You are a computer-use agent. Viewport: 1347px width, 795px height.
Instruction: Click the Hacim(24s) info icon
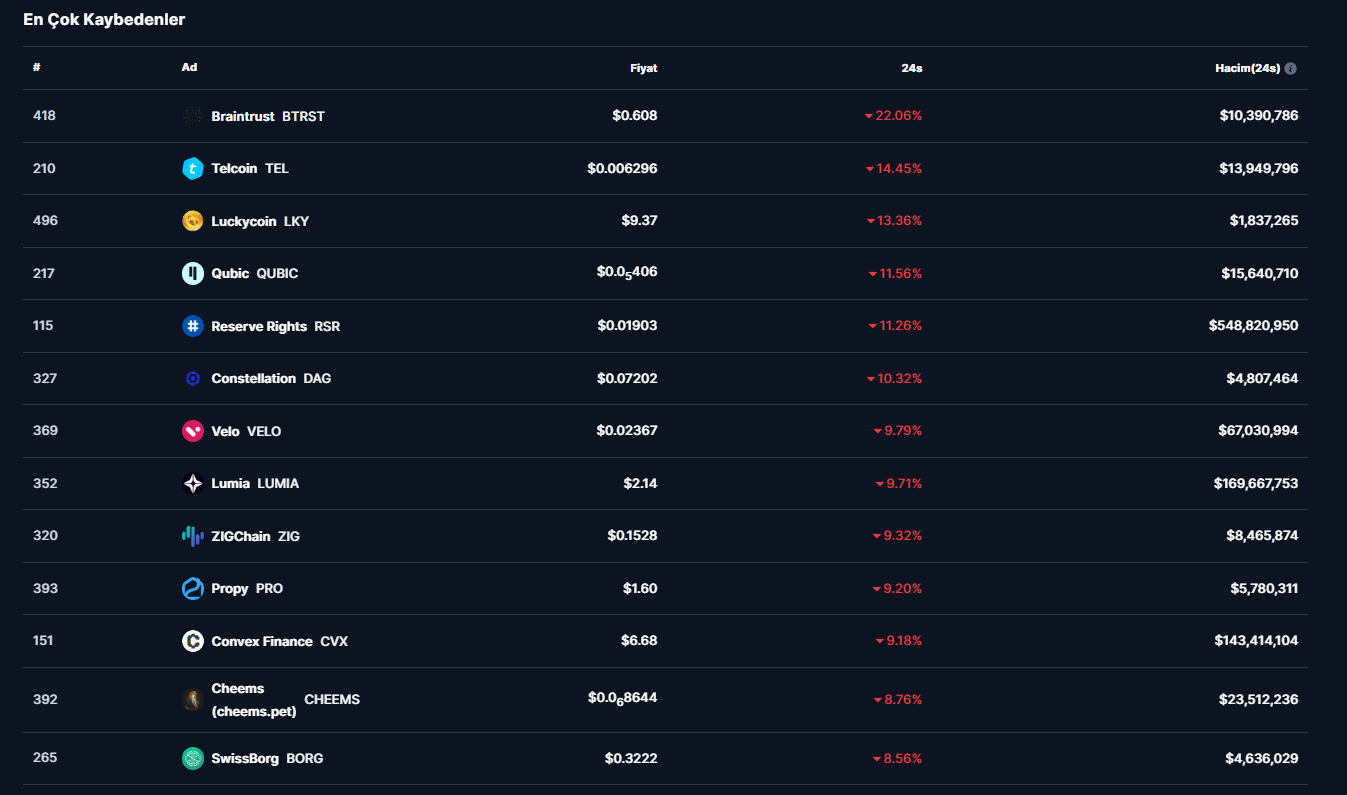tap(1291, 69)
